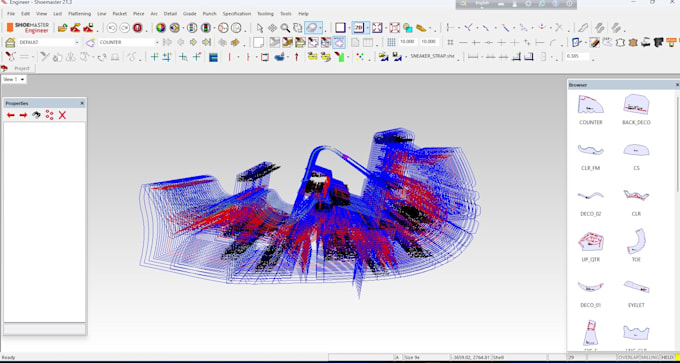Viewport: 680px width, 363px height.
Task: Click the Browser panel scrollbar
Action: 677,143
